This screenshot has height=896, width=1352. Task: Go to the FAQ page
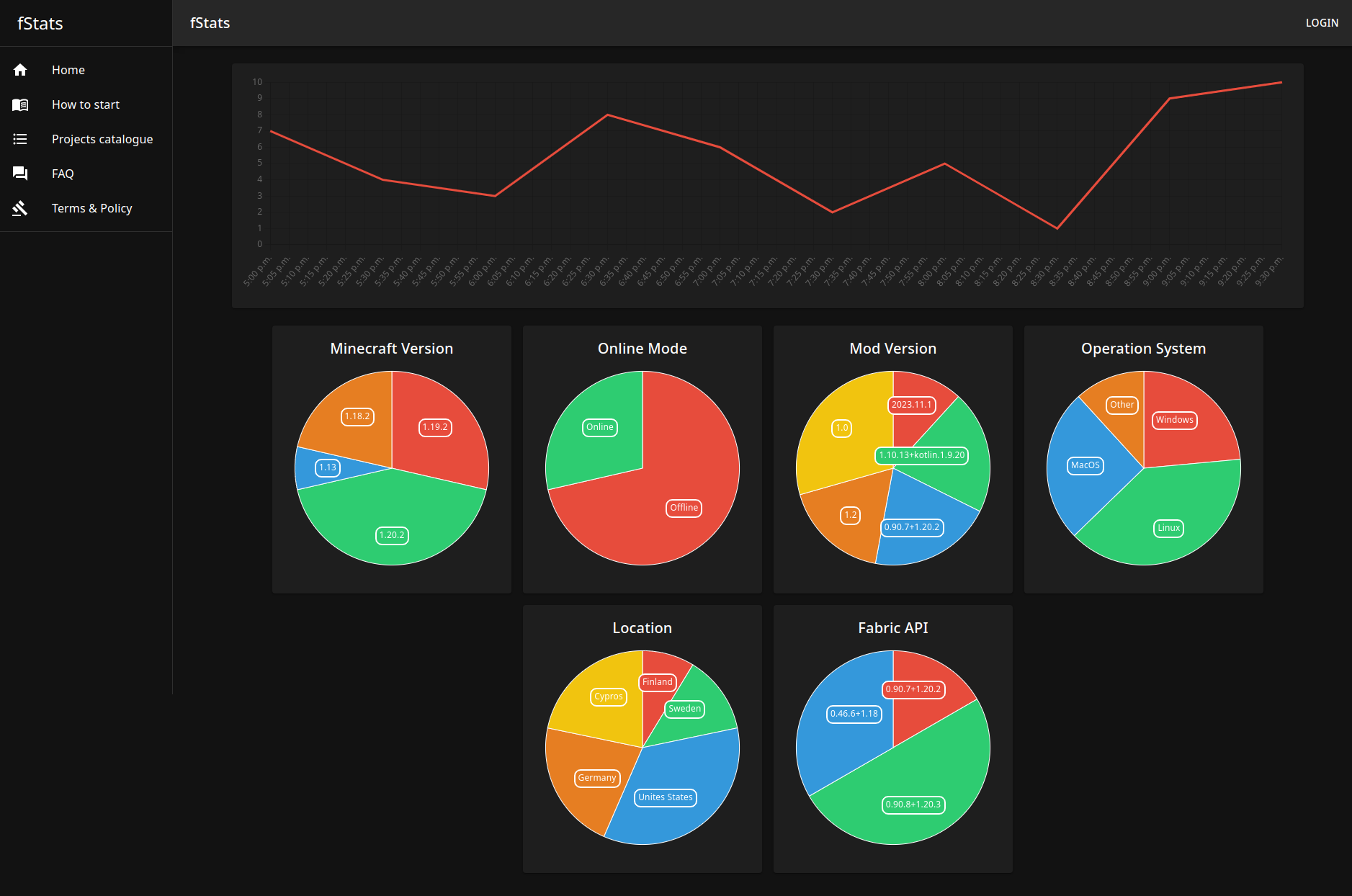pyautogui.click(x=63, y=174)
